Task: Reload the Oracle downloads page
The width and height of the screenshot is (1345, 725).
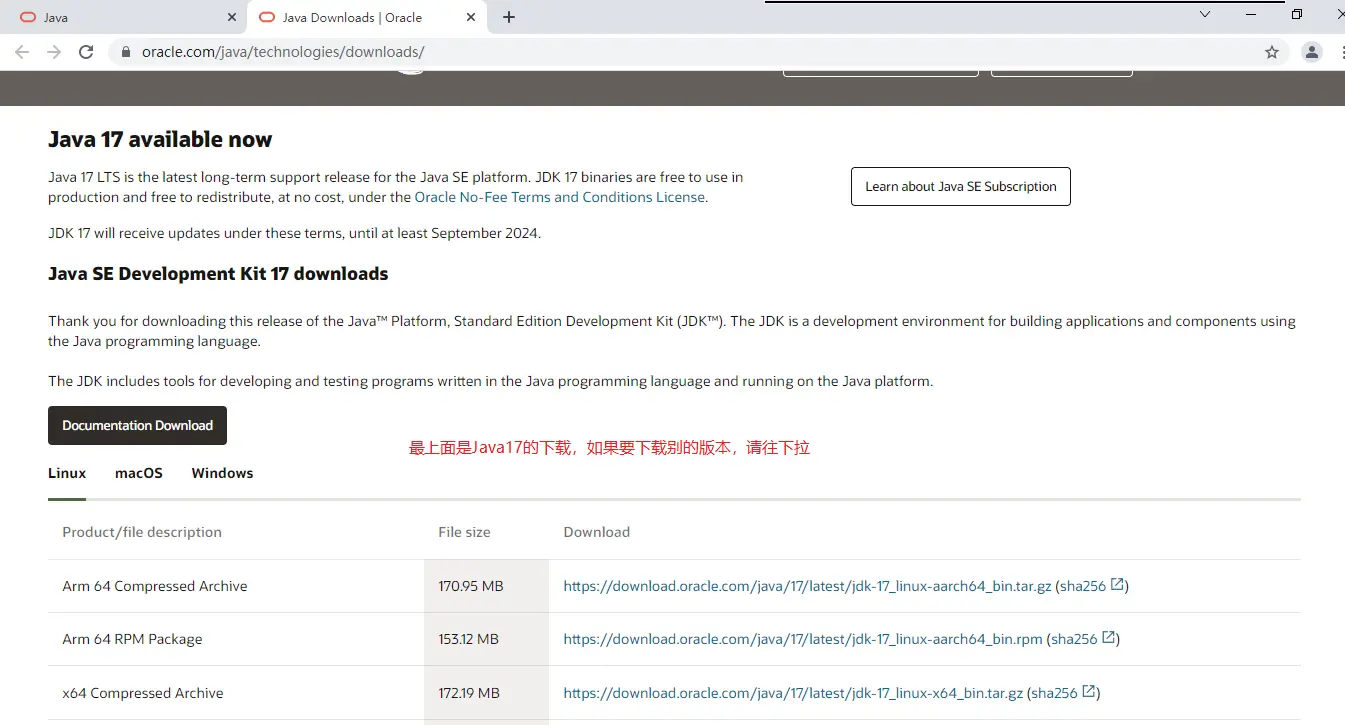Action: [86, 52]
